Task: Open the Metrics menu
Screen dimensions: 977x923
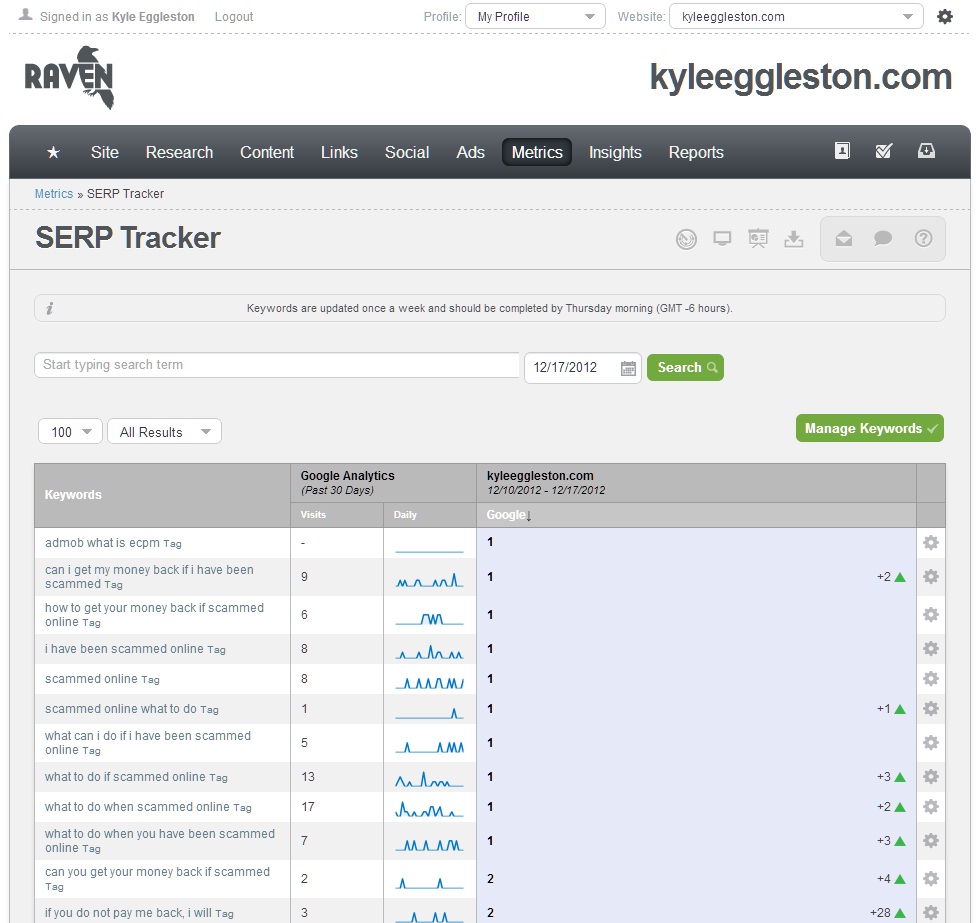Action: pos(537,152)
